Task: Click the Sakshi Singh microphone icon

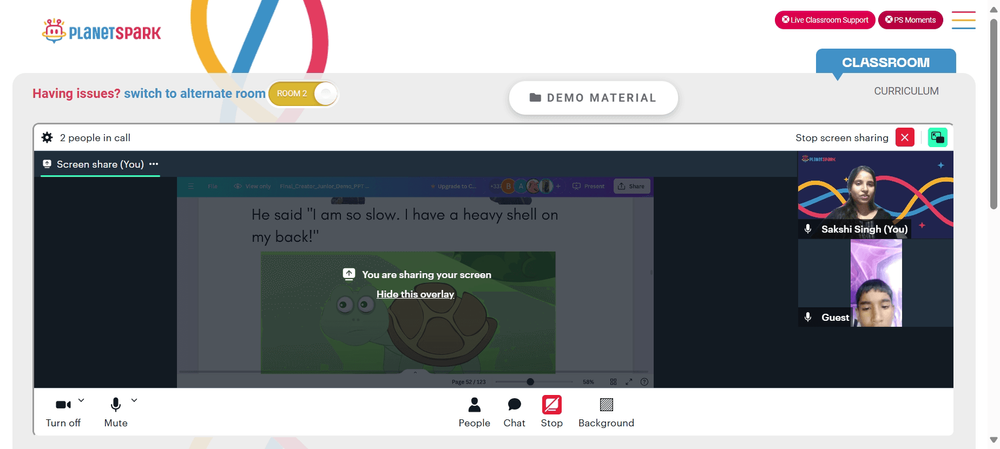Action: [808, 229]
